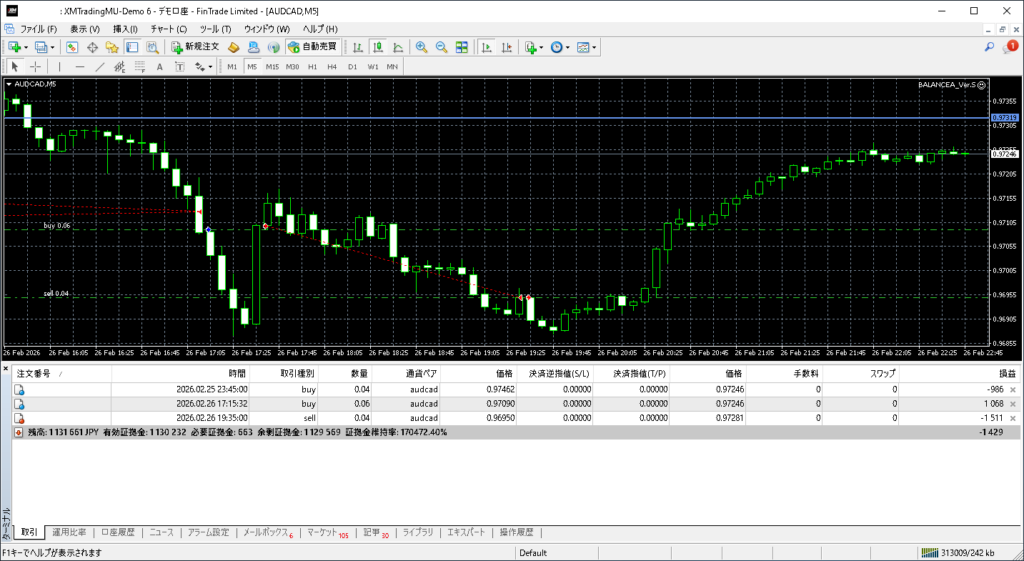Select the trendline drawing tool
The width and height of the screenshot is (1024, 561).
coord(100,67)
